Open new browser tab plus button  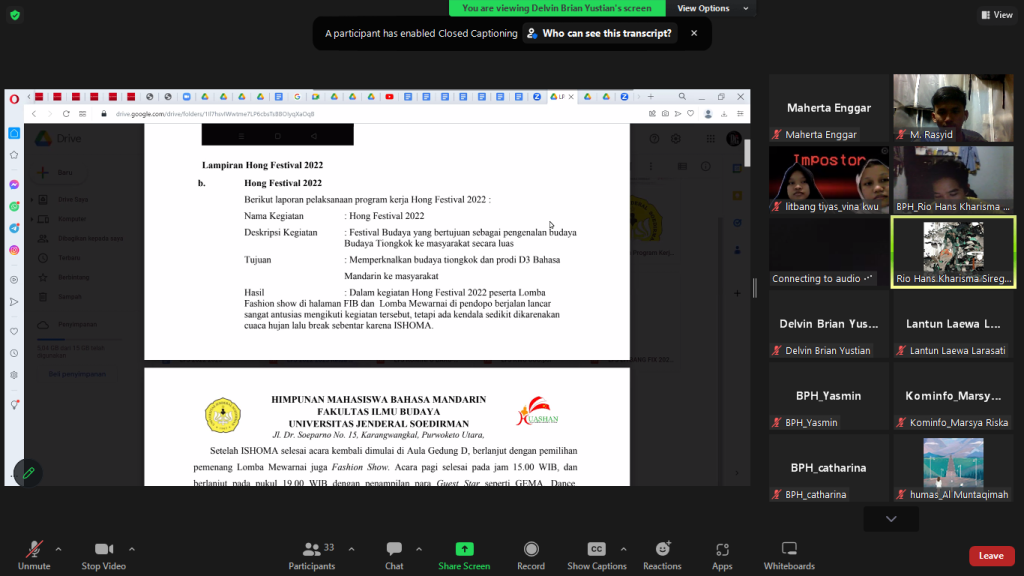click(650, 97)
